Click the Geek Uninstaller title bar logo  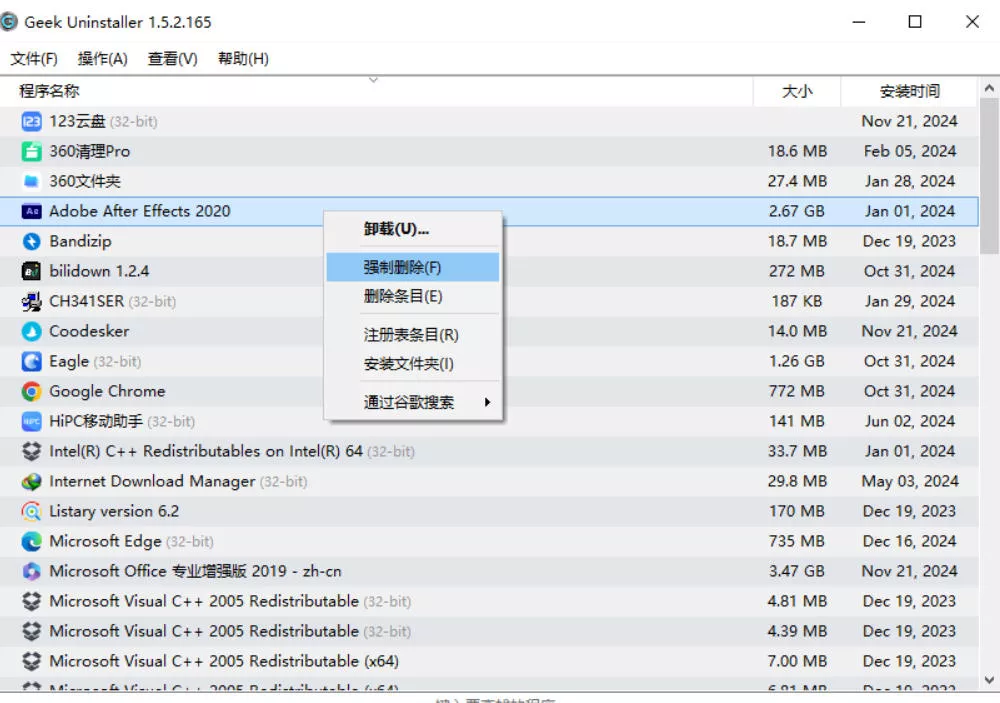pyautogui.click(x=8, y=22)
